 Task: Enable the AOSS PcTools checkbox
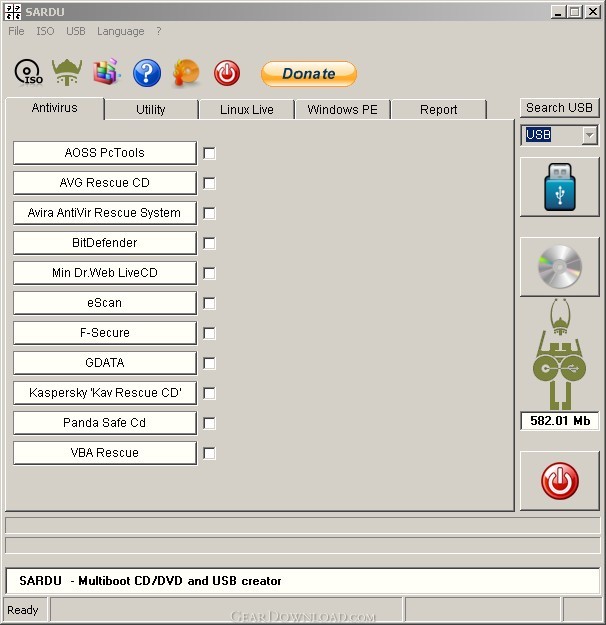point(209,153)
